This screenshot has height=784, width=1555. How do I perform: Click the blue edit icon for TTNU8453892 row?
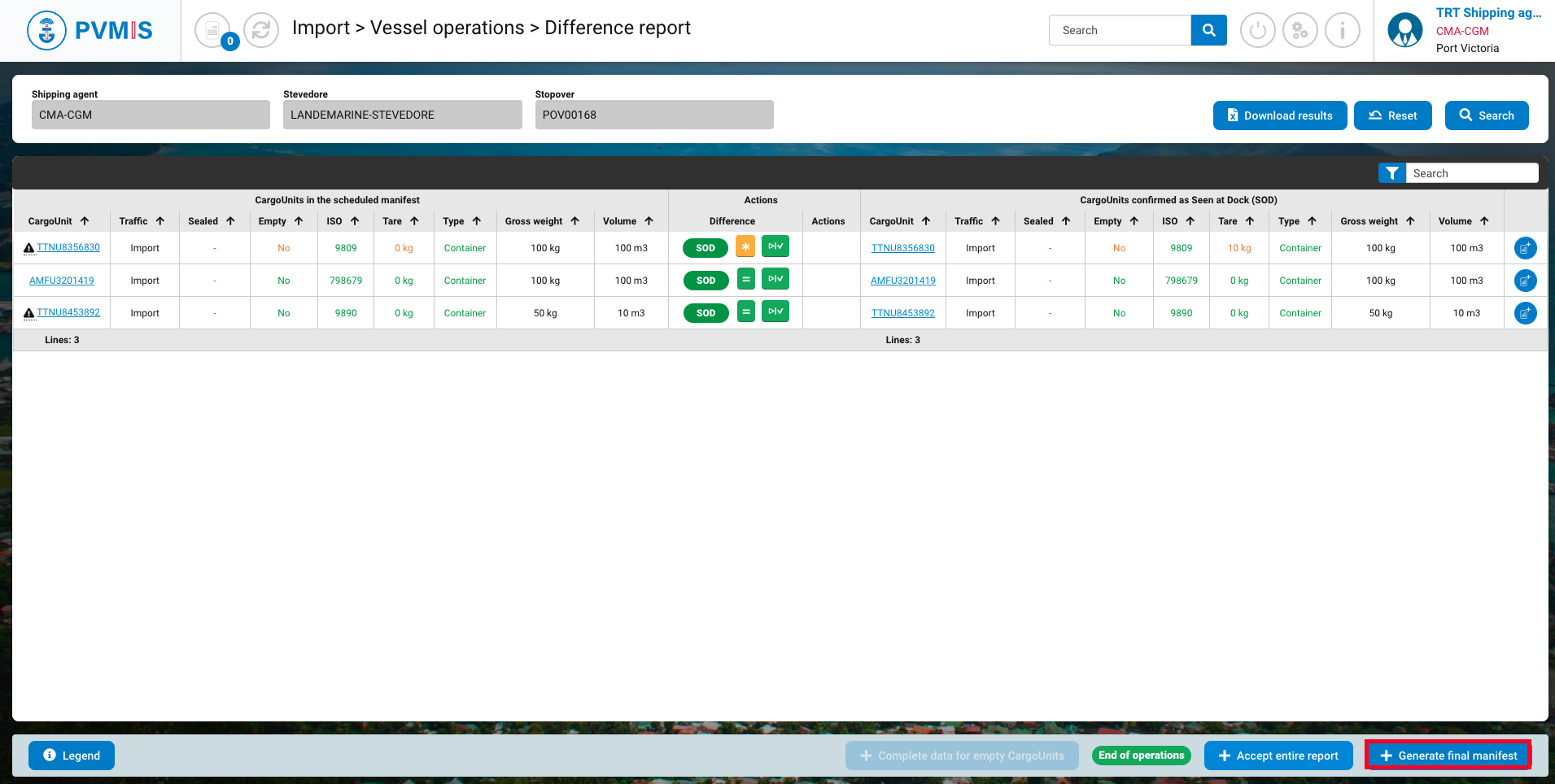[1525, 313]
